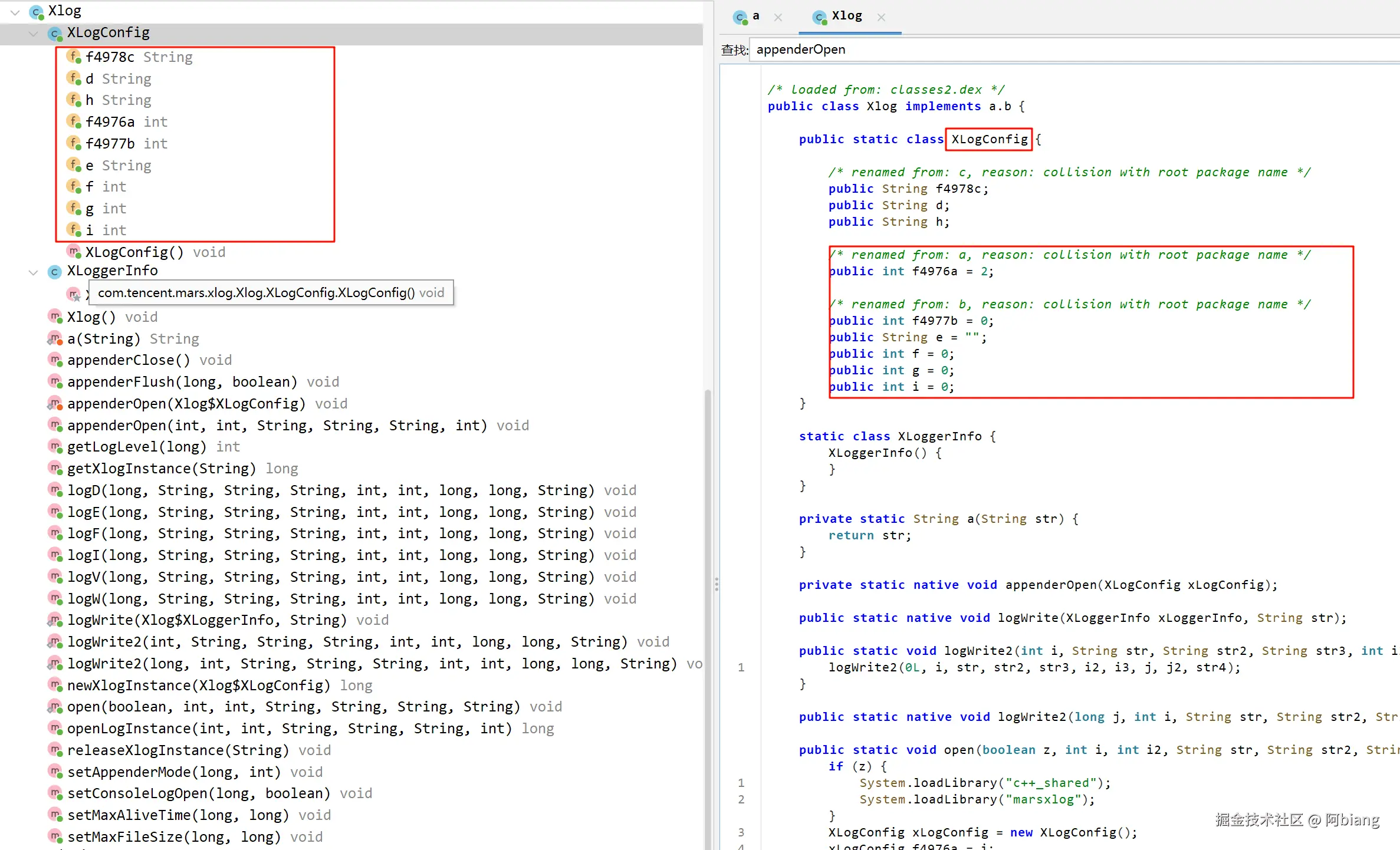Click the root Xlog class icon
The height and width of the screenshot is (850, 1400).
click(x=37, y=12)
